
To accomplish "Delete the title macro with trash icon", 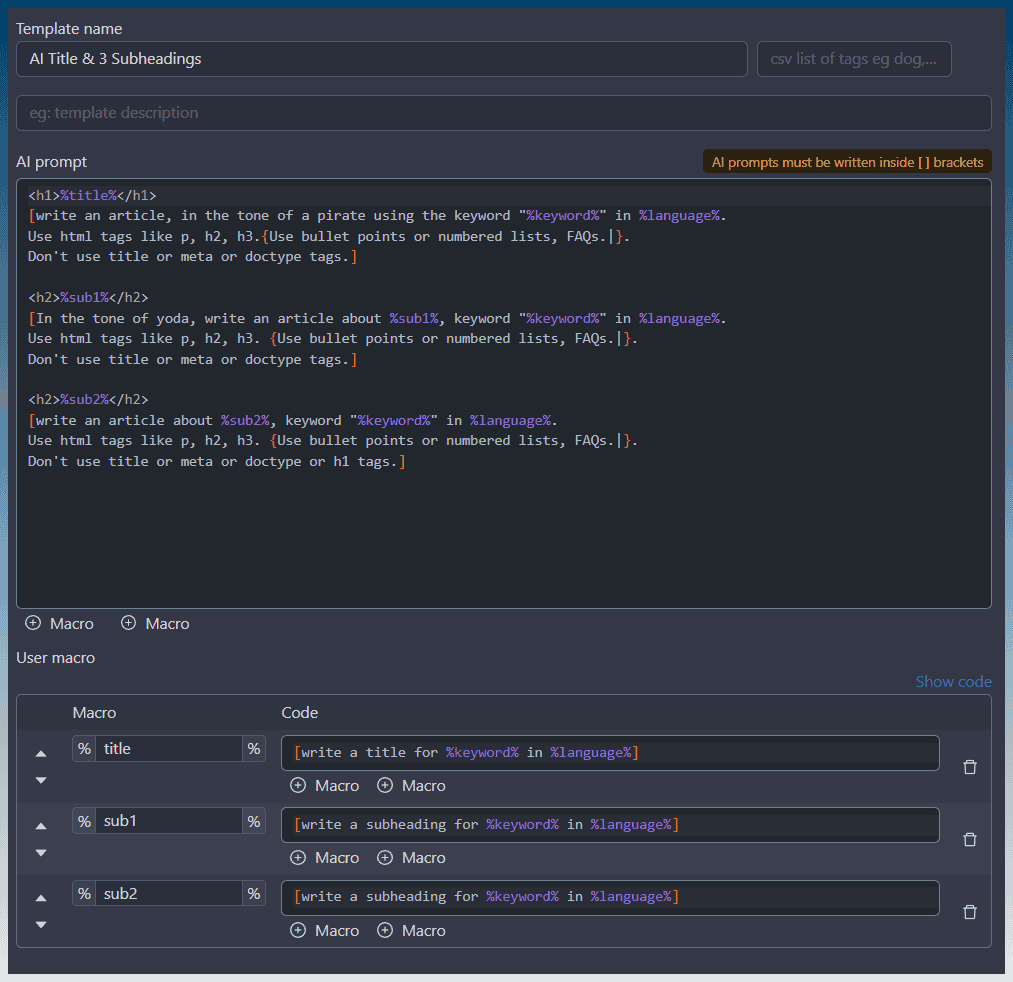I will click(x=970, y=767).
